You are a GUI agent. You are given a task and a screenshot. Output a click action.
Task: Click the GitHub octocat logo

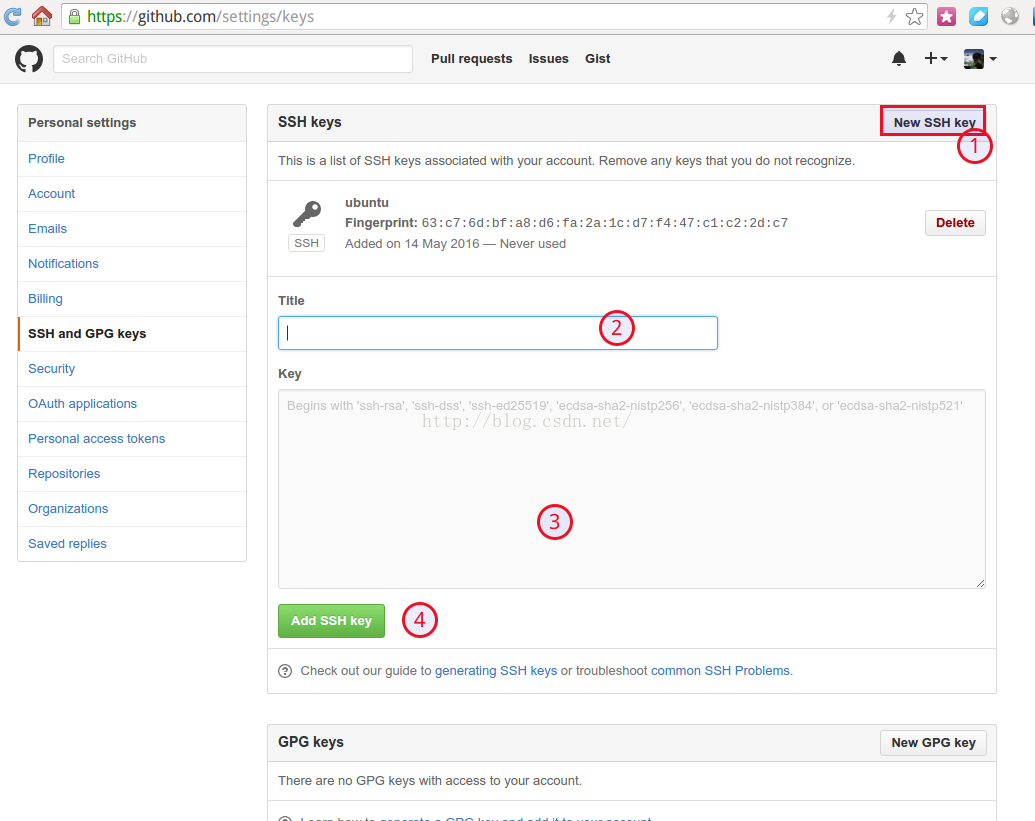point(29,59)
